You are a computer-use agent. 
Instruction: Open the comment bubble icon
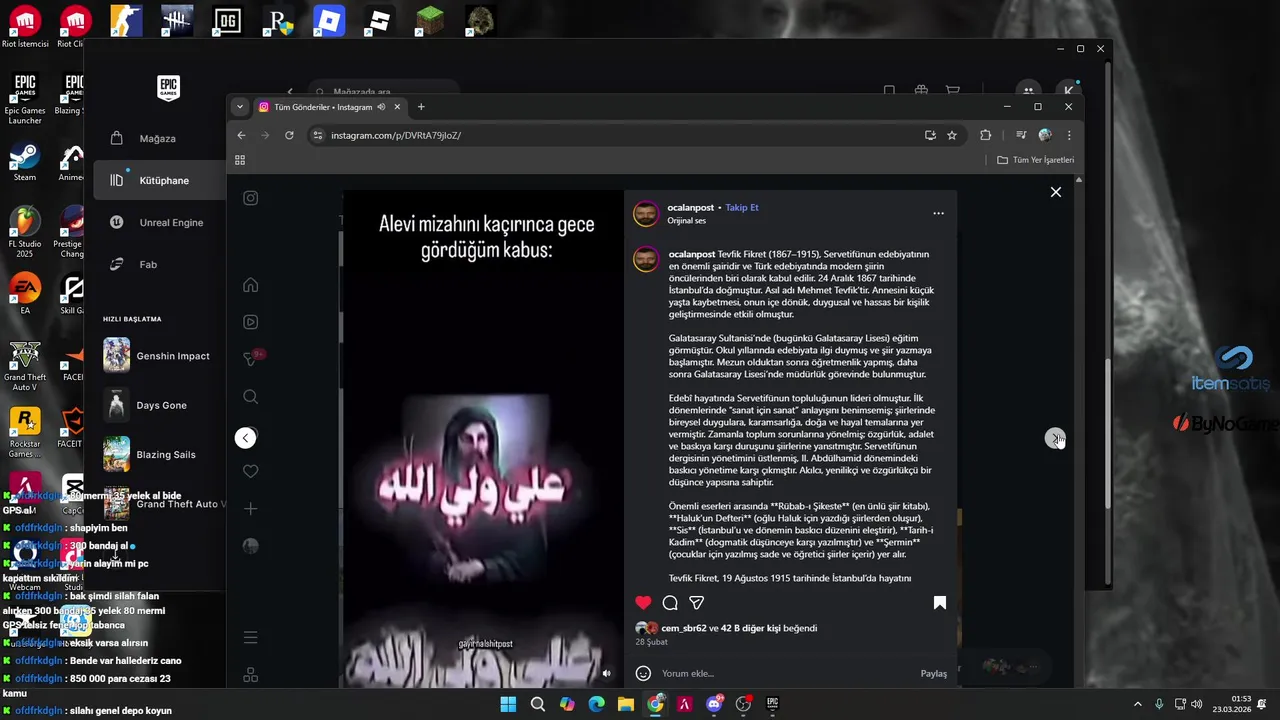(670, 602)
